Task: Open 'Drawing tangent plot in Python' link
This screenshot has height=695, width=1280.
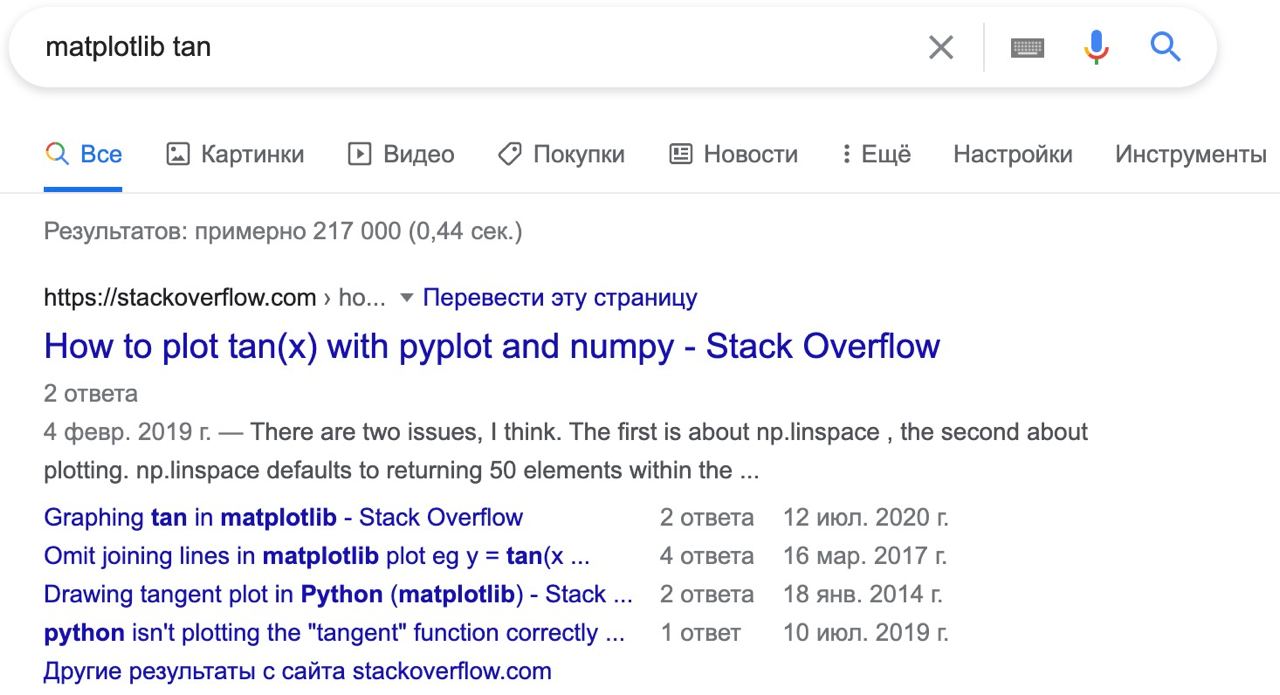Action: (x=338, y=594)
